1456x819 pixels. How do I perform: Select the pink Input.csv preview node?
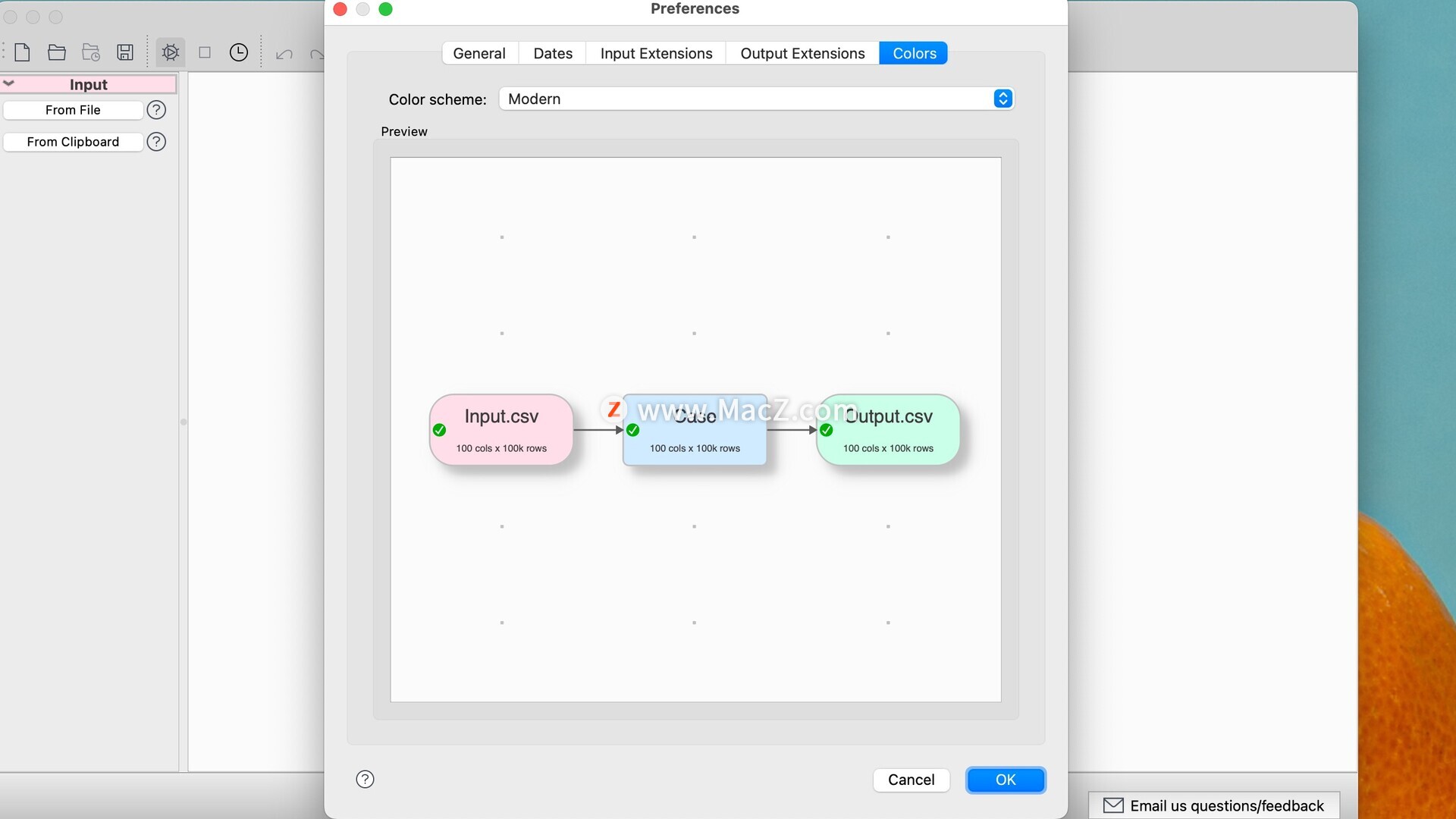point(501,429)
